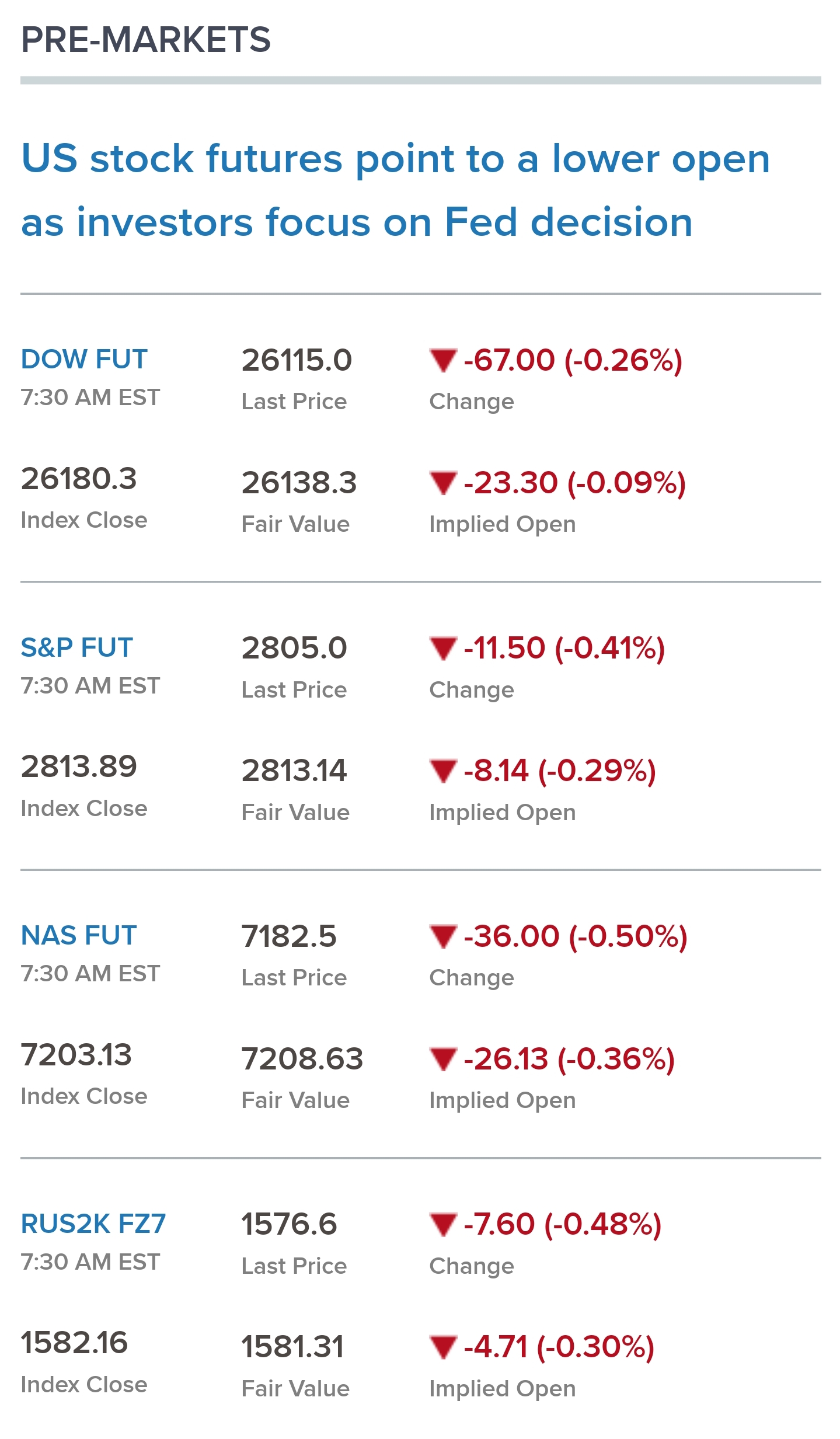This screenshot has width=840, height=1439.
Task: Click the down arrow beside -26.13 implied open
Action: 443,1059
